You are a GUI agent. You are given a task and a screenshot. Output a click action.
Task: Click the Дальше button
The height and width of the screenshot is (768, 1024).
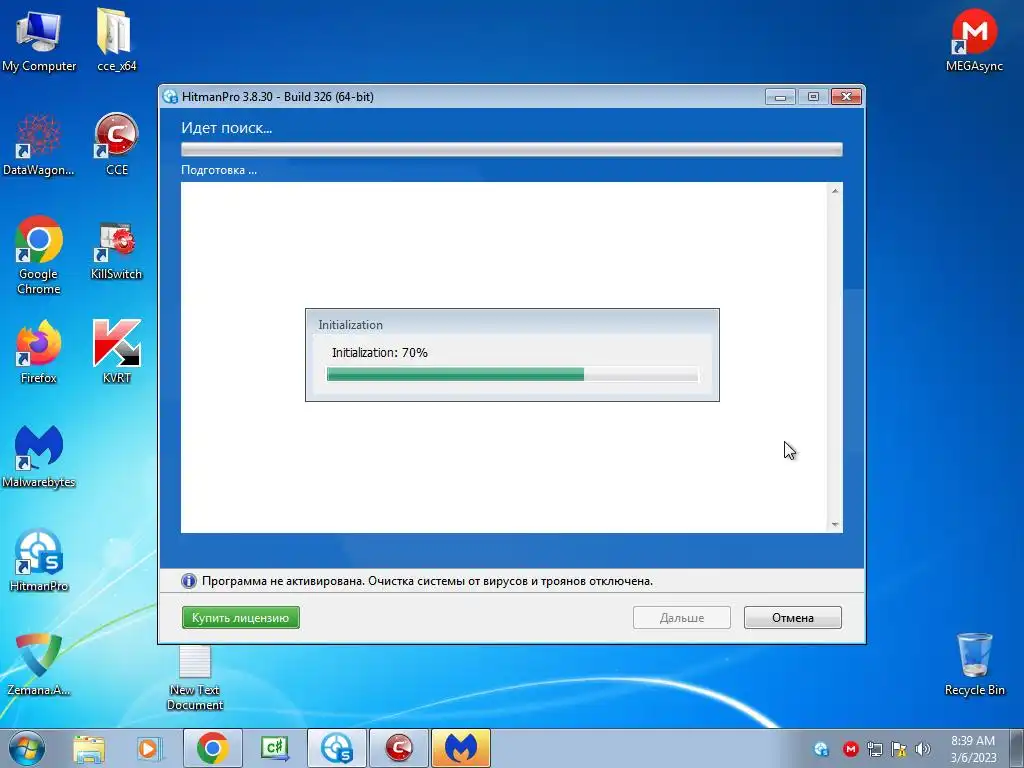coord(682,618)
